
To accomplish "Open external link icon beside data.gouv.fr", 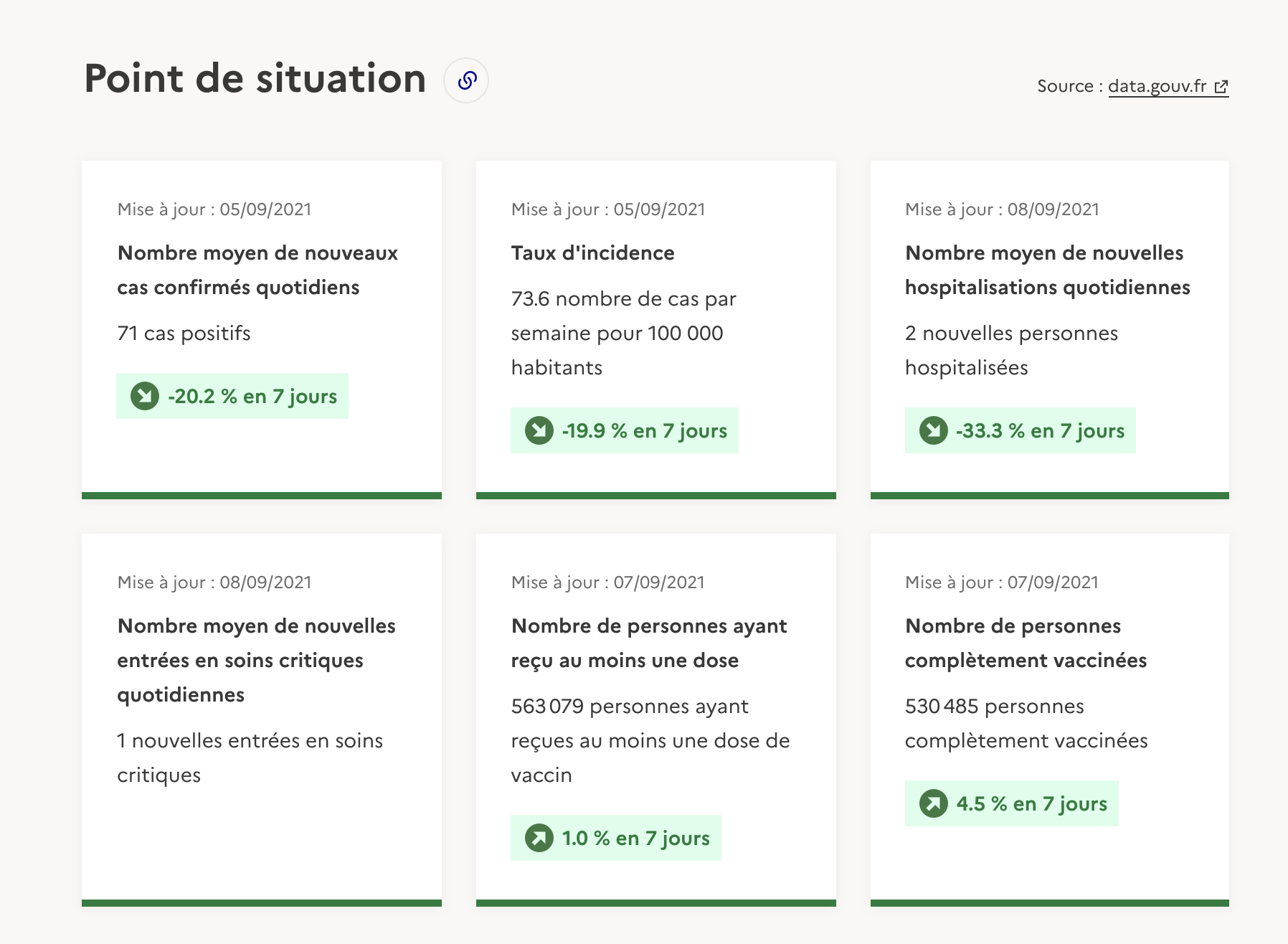I will (x=1221, y=88).
